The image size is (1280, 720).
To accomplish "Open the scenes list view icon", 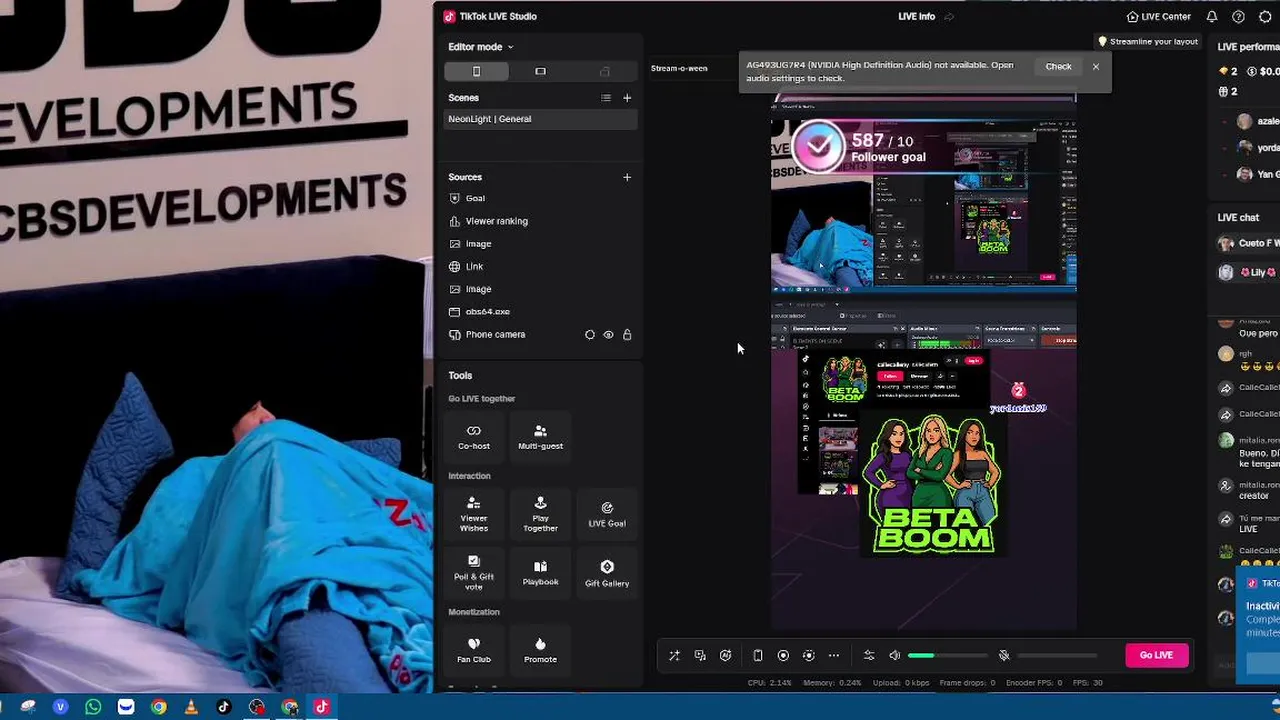I will coord(605,98).
